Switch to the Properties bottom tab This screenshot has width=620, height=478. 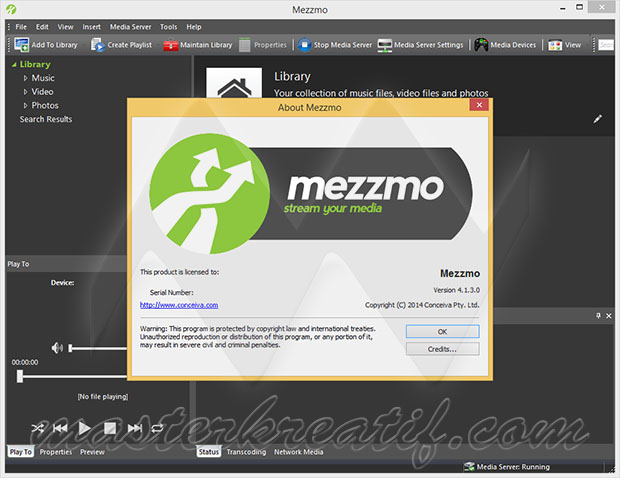tap(56, 452)
